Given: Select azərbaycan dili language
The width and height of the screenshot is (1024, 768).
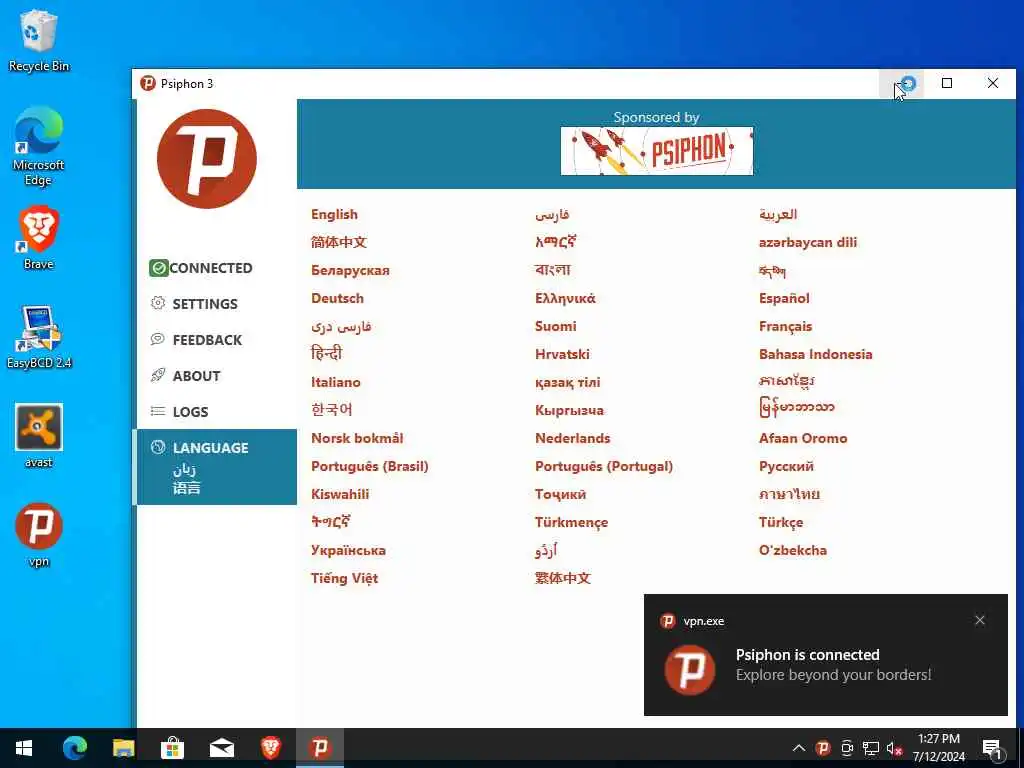Looking at the screenshot, I should click(x=808, y=242).
